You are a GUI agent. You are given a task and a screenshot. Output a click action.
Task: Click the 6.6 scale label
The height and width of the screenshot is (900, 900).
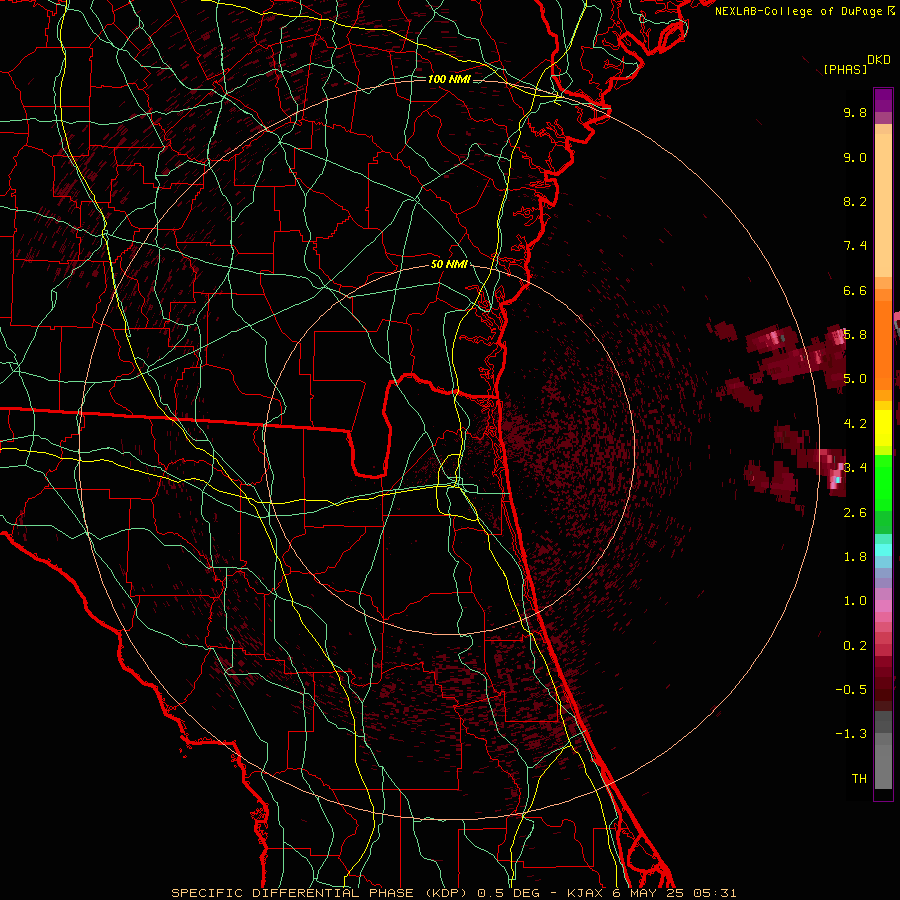coord(855,290)
